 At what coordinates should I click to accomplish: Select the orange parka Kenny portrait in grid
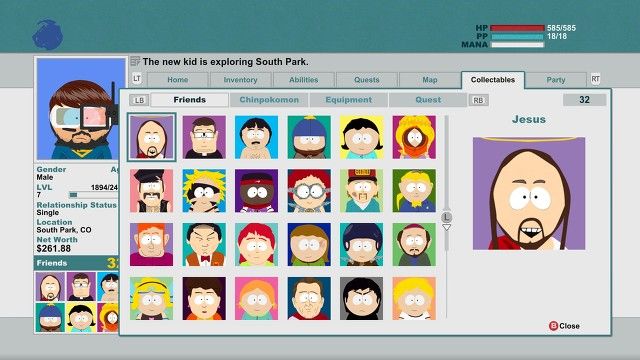pyautogui.click(x=414, y=137)
